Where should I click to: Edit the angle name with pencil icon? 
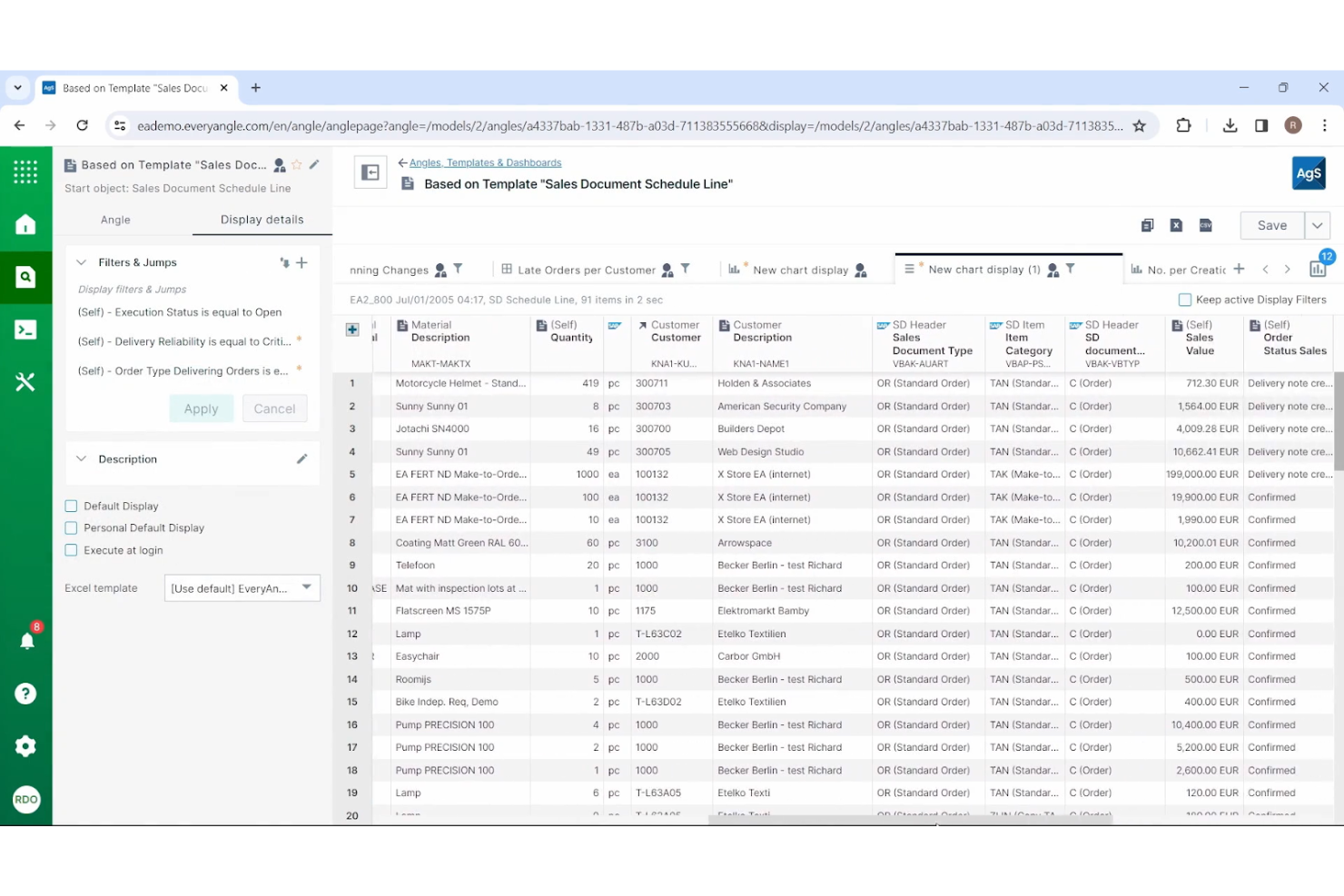[x=314, y=164]
